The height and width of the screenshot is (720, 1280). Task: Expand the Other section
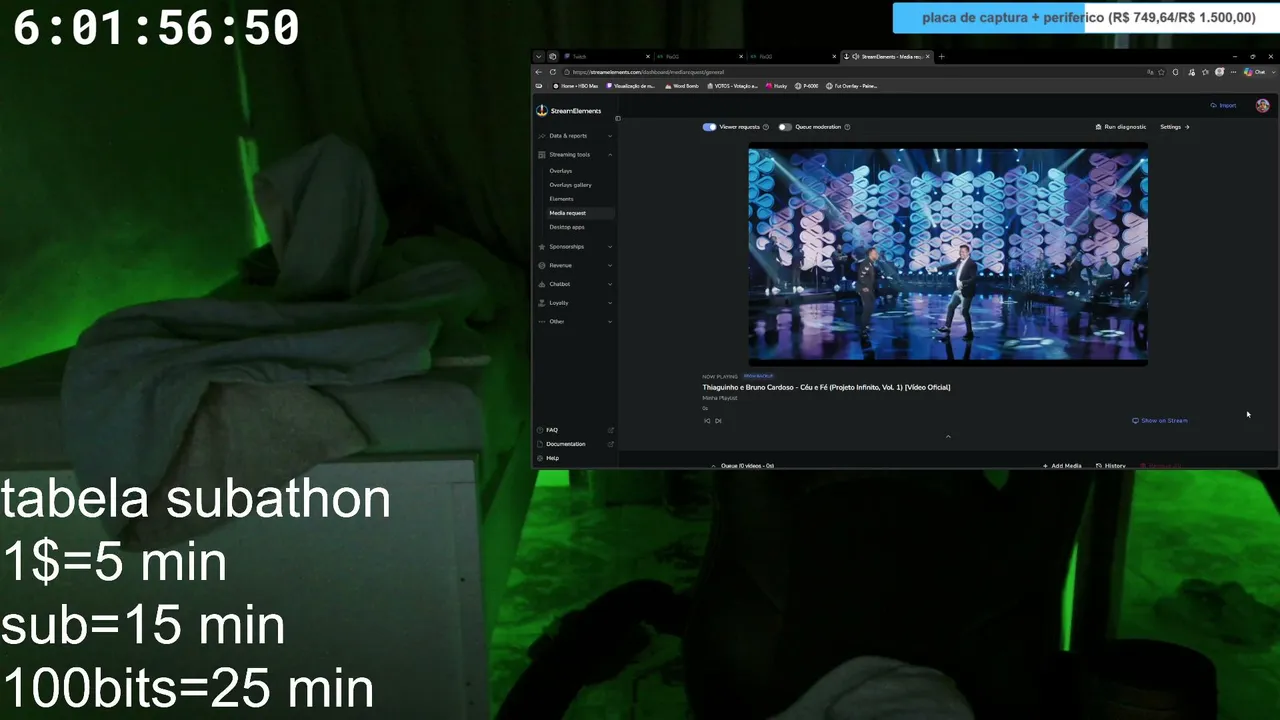coord(575,322)
